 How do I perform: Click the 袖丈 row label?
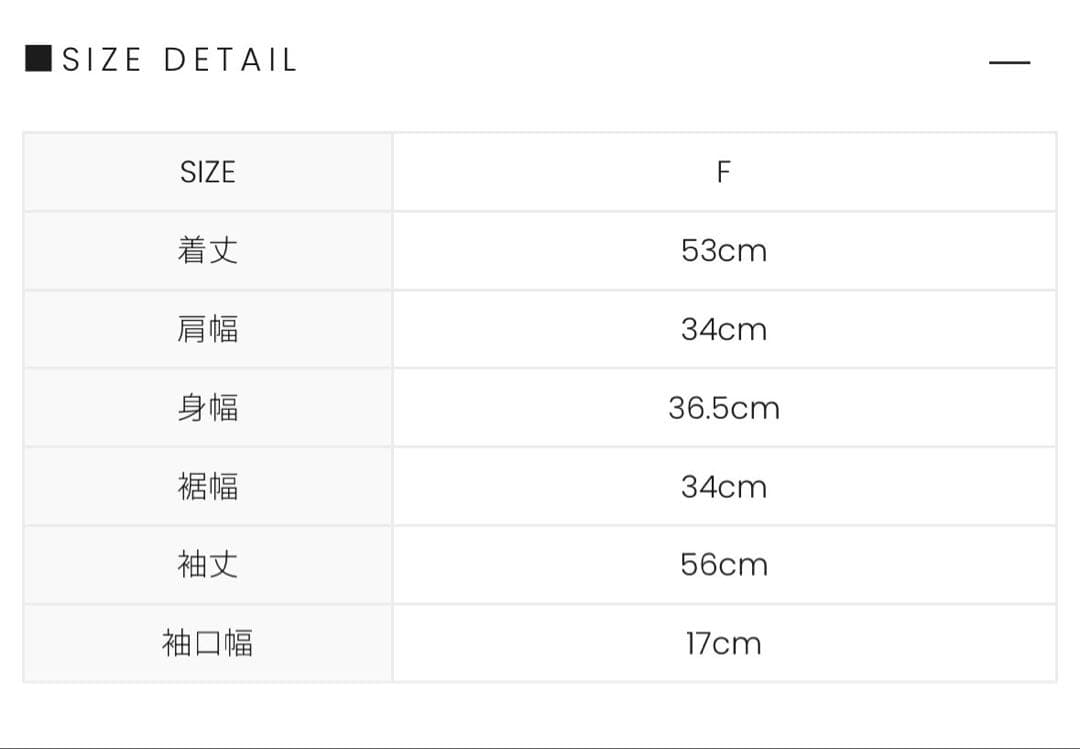pos(208,565)
